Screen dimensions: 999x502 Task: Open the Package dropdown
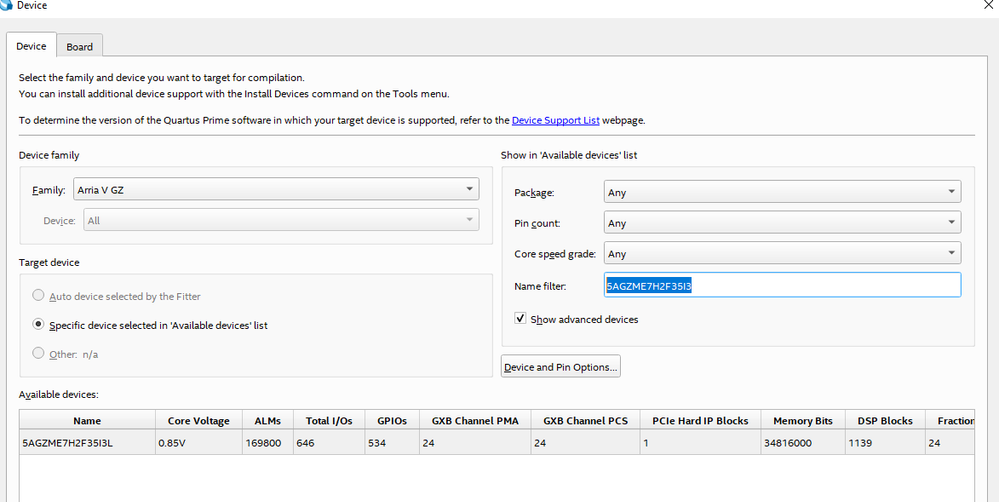coord(782,192)
